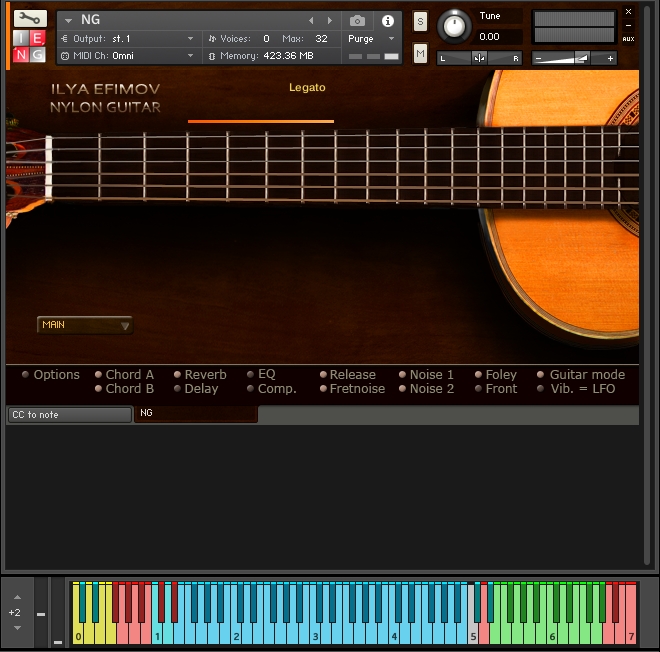Click the guitar fretboard nut
Image resolution: width=660 pixels, height=652 pixels.
49,168
